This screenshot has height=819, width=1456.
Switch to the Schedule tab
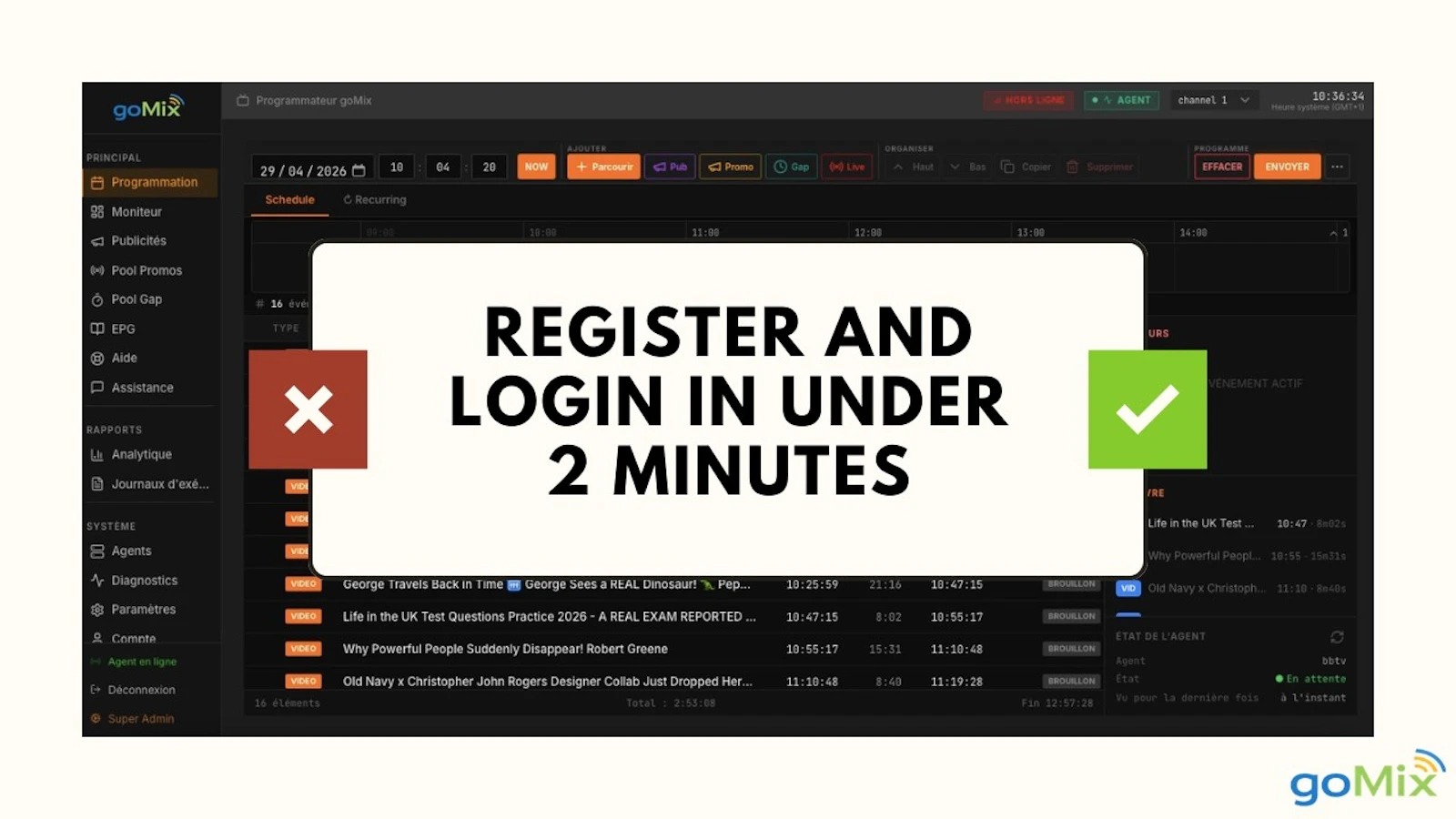[x=289, y=199]
